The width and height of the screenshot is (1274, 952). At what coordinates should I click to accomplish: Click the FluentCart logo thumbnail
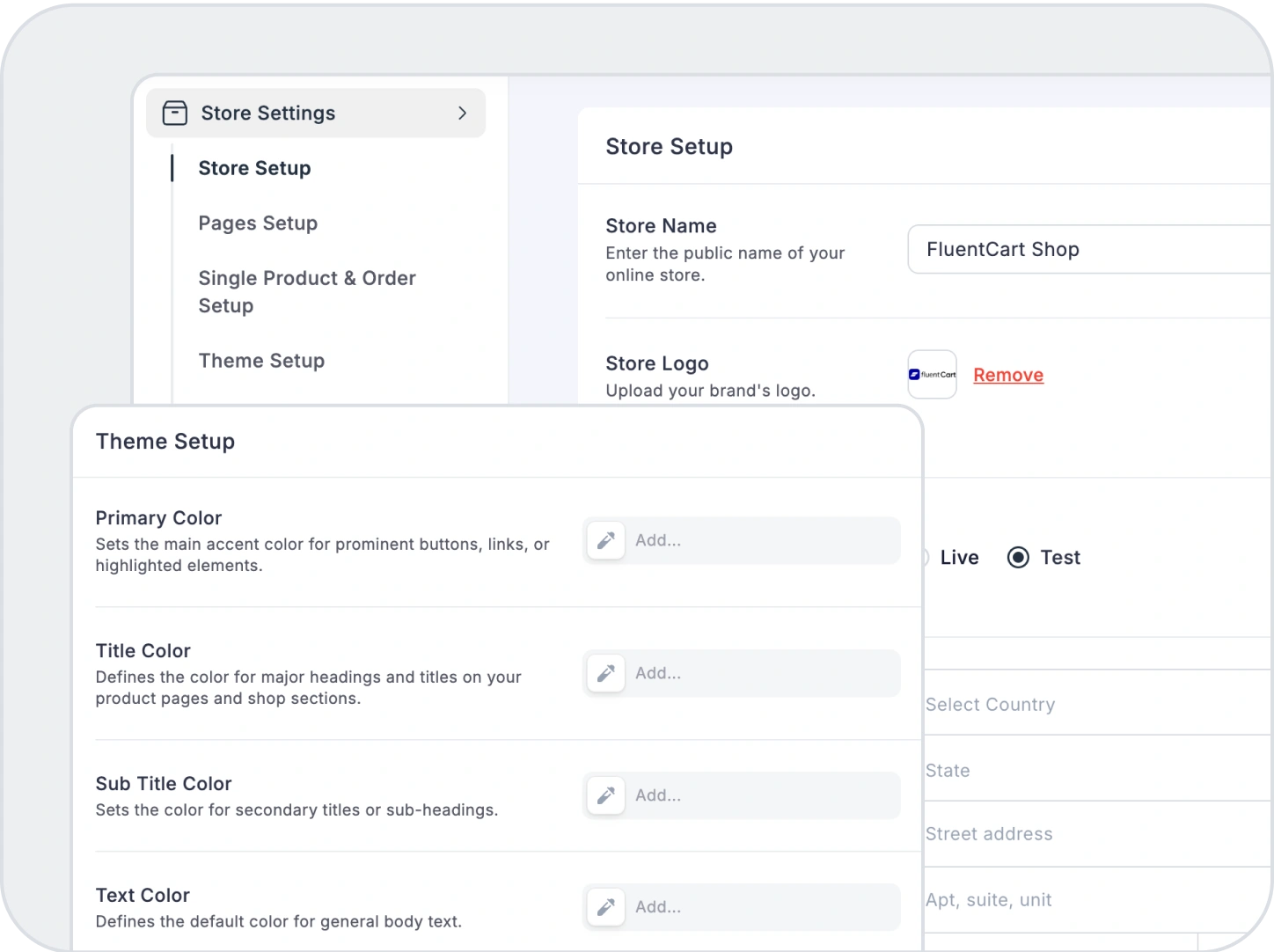[x=932, y=375]
